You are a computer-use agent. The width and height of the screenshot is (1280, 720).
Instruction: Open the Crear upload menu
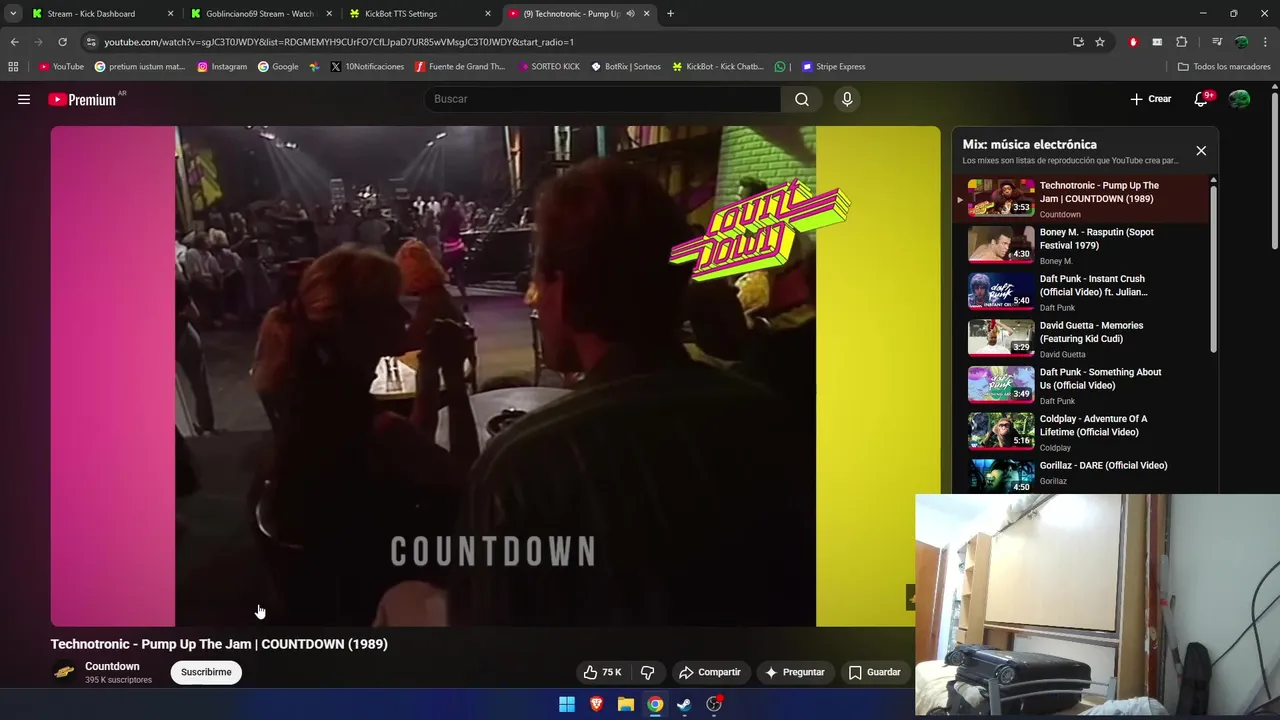tap(1150, 99)
